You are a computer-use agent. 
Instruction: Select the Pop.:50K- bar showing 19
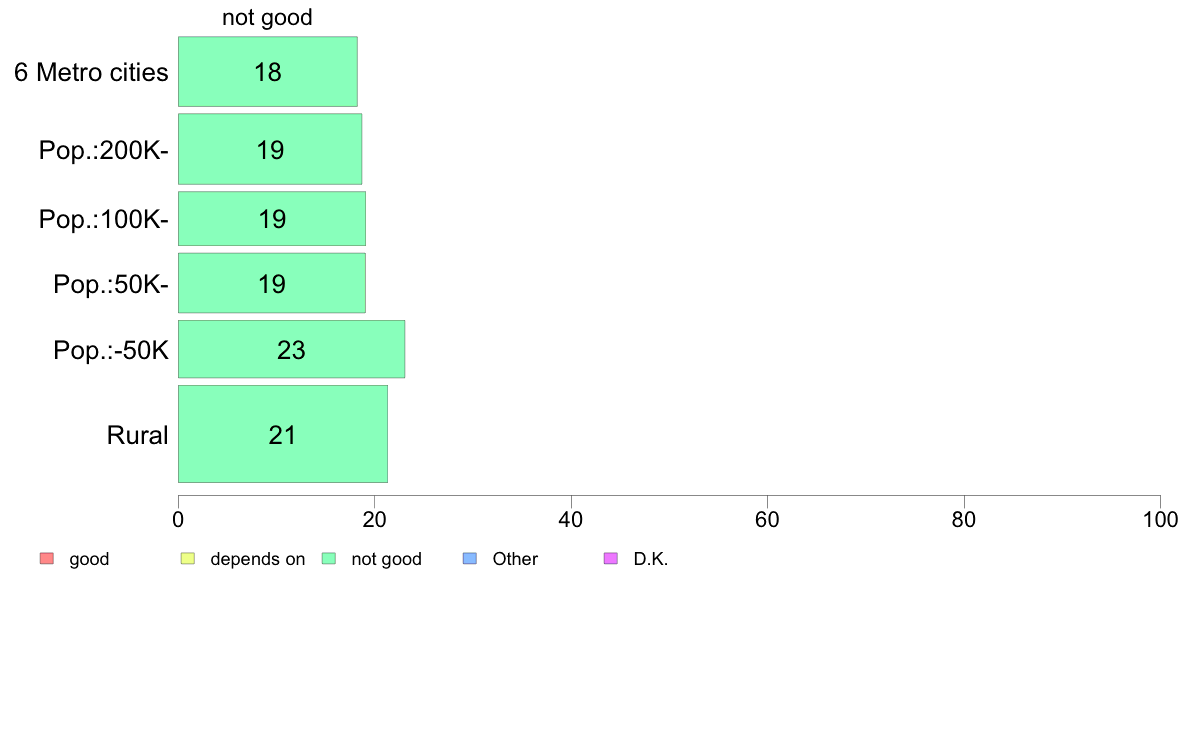pos(272,283)
